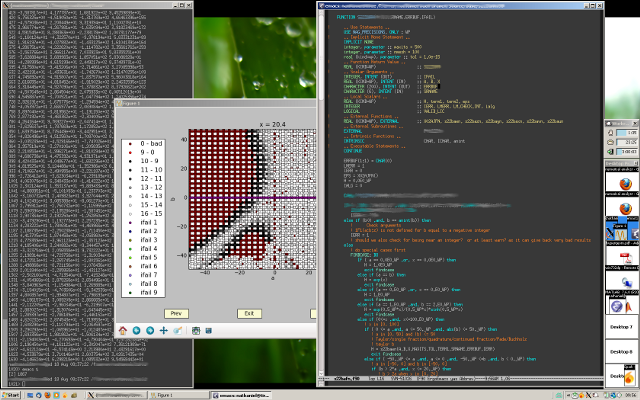Click the second monitor bar in the small widget

(x=627, y=142)
